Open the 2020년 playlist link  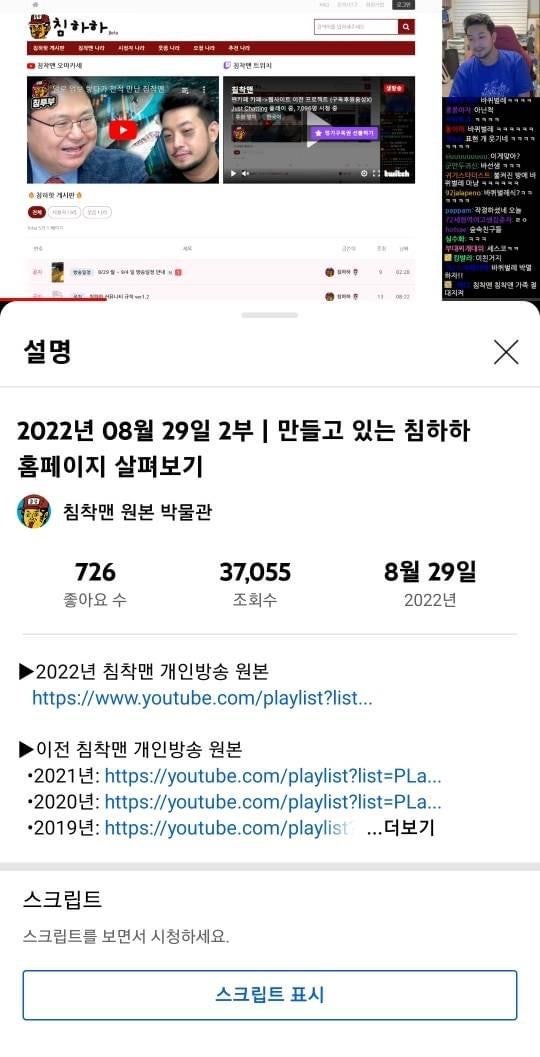pos(273,802)
